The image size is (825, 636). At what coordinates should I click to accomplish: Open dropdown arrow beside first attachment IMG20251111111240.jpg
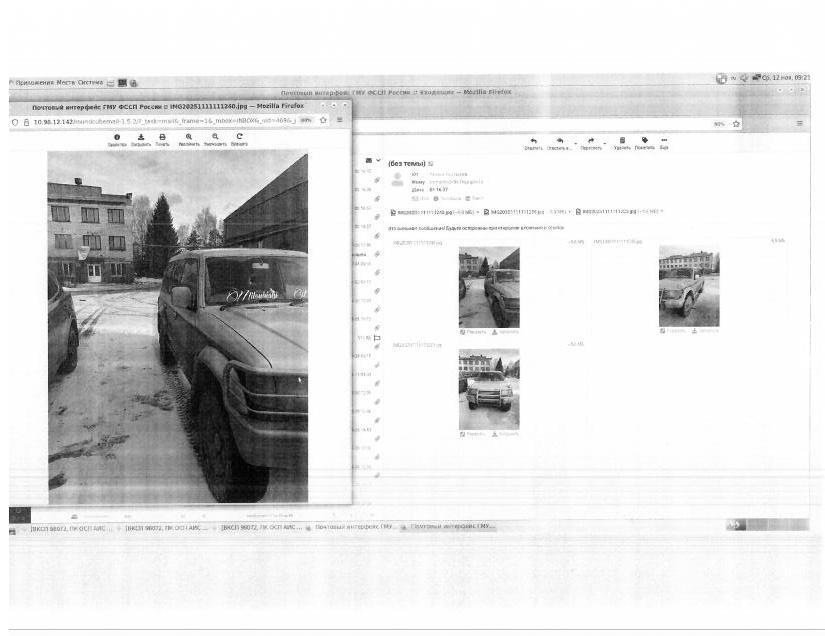pyautogui.click(x=477, y=212)
